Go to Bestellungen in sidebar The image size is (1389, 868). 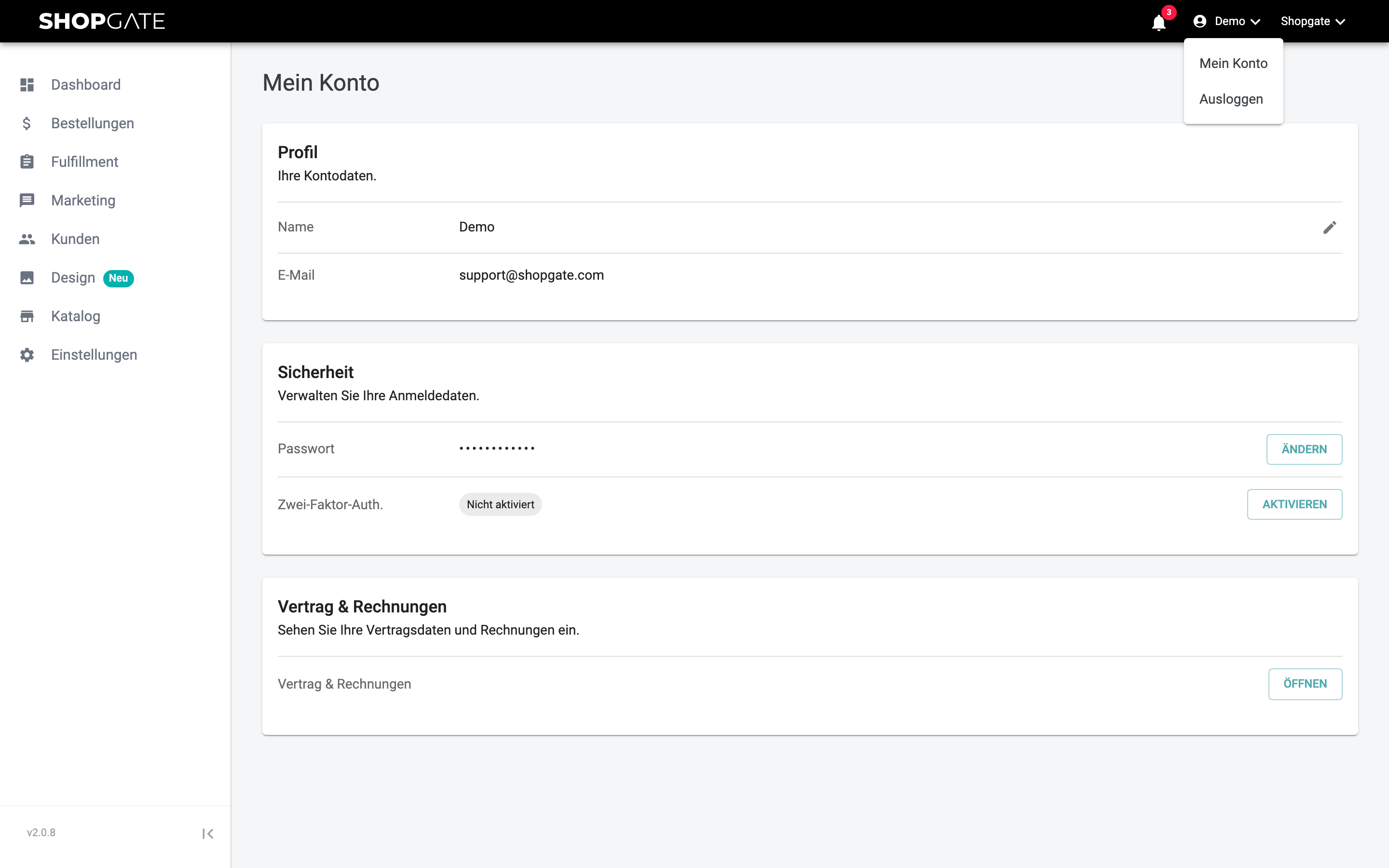pyautogui.click(x=93, y=123)
